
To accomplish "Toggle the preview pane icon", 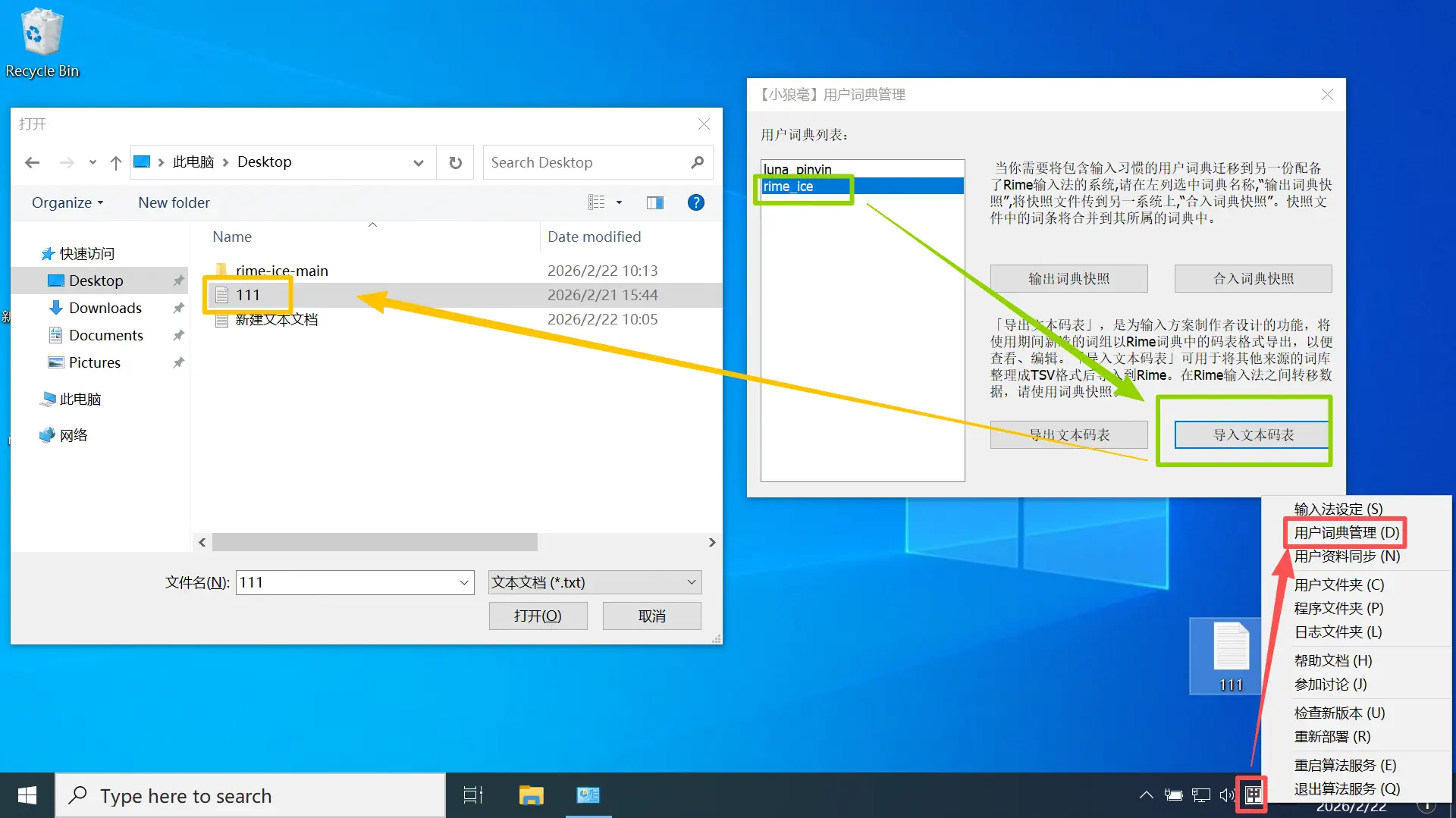I will pos(654,202).
